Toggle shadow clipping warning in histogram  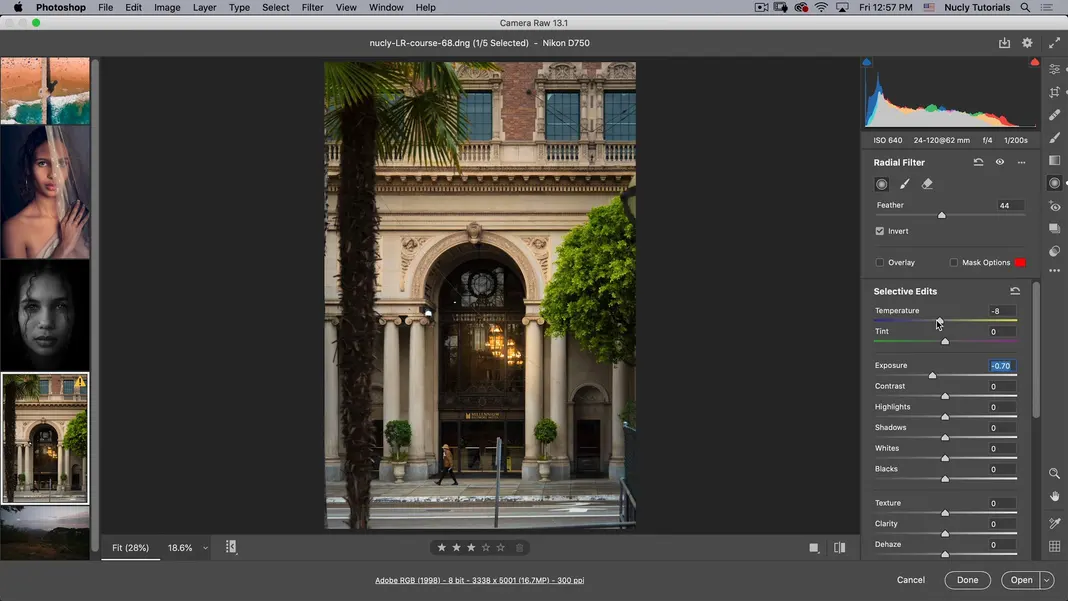pos(866,62)
